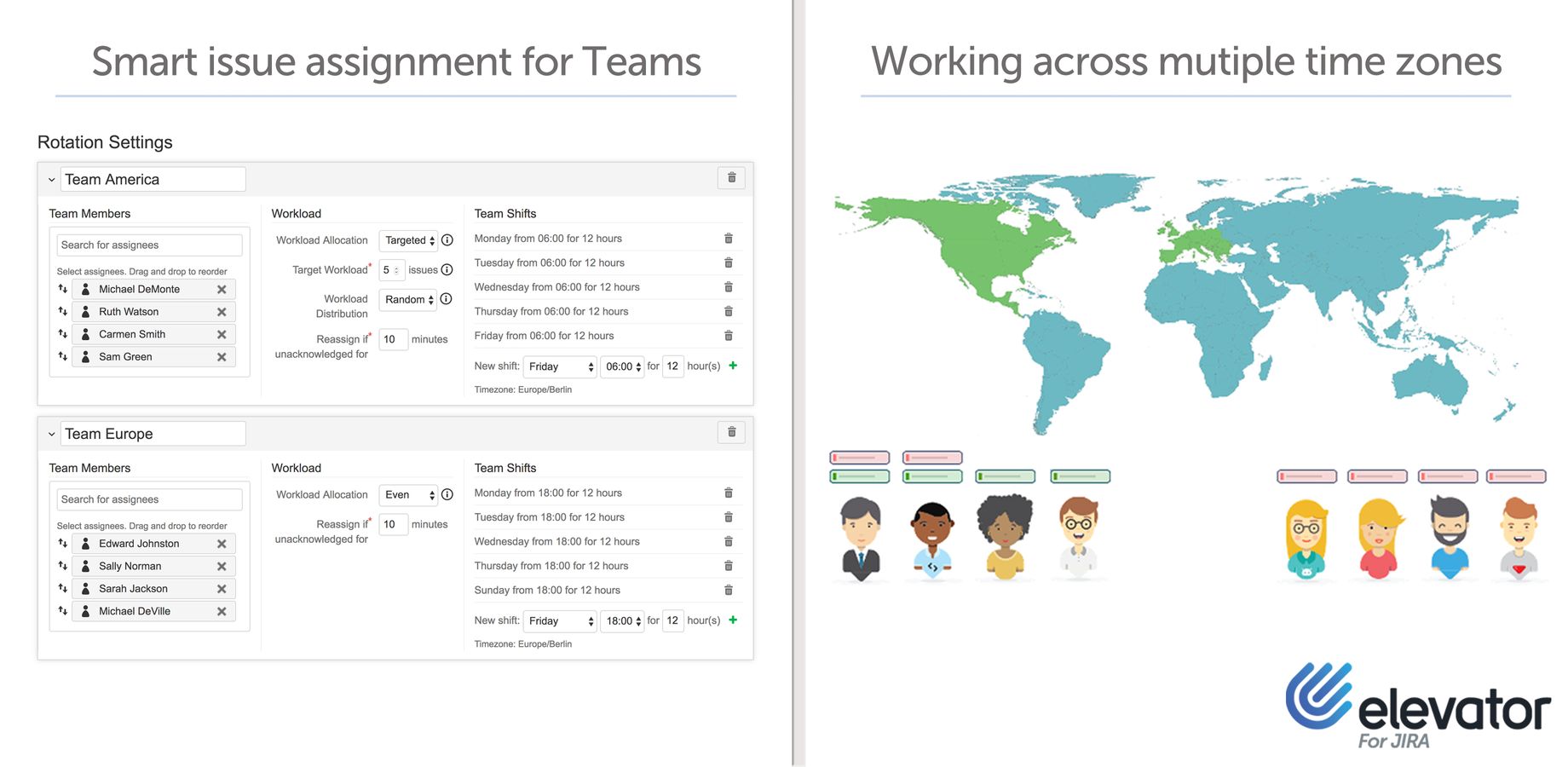Viewport: 1568px width, 767px height.
Task: Delete Monday 06:00 shift
Action: click(729, 239)
